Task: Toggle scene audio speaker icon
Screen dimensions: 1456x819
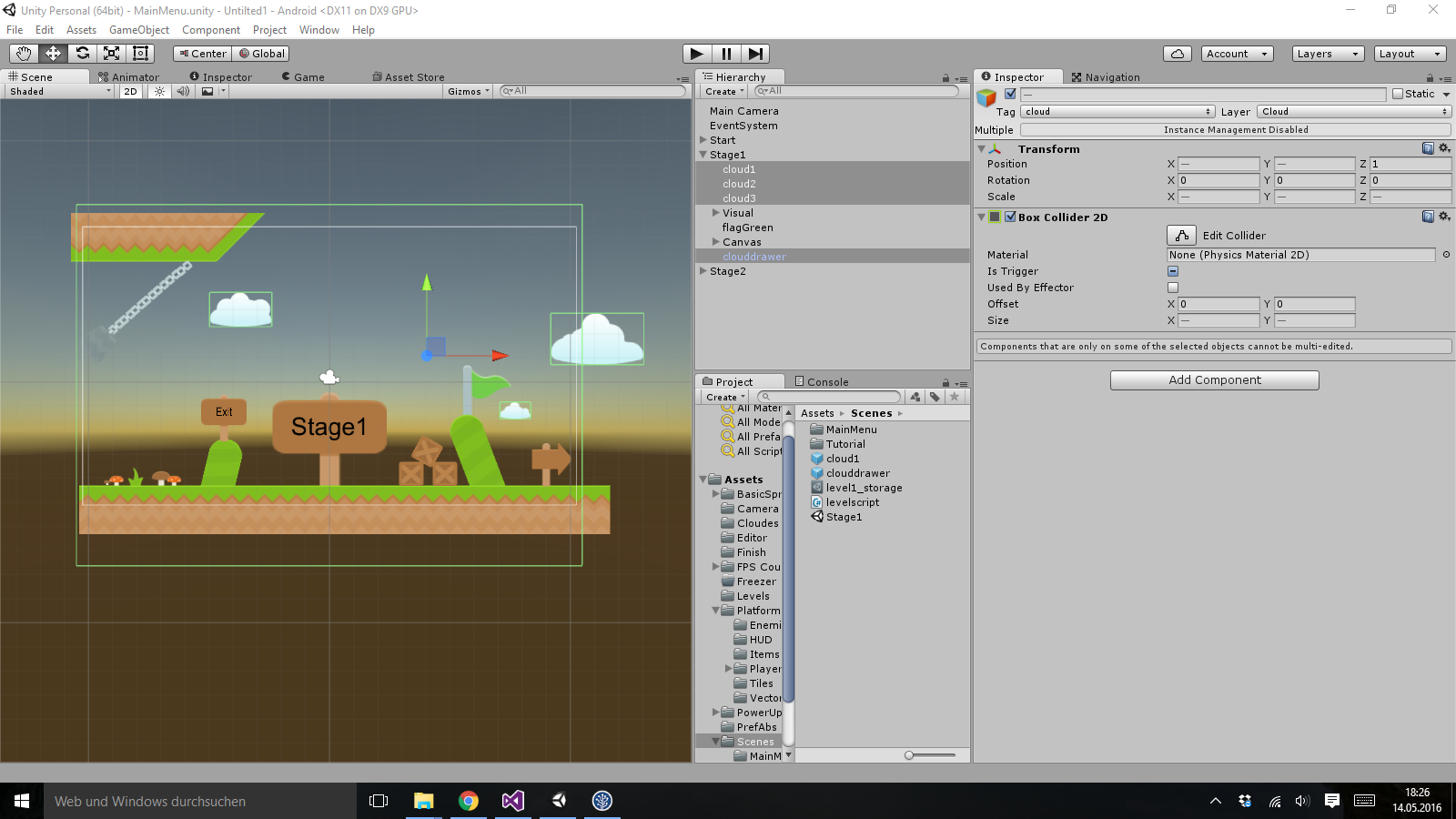Action: pos(183,91)
